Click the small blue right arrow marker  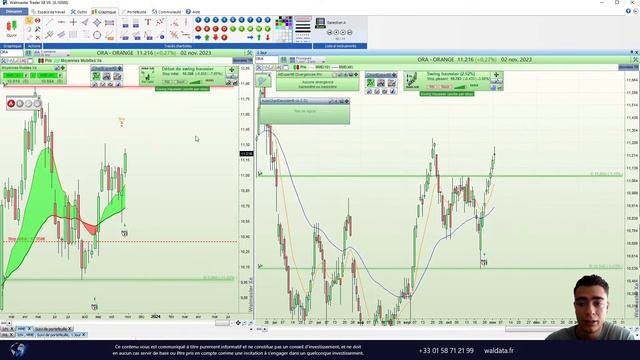coord(250,38)
